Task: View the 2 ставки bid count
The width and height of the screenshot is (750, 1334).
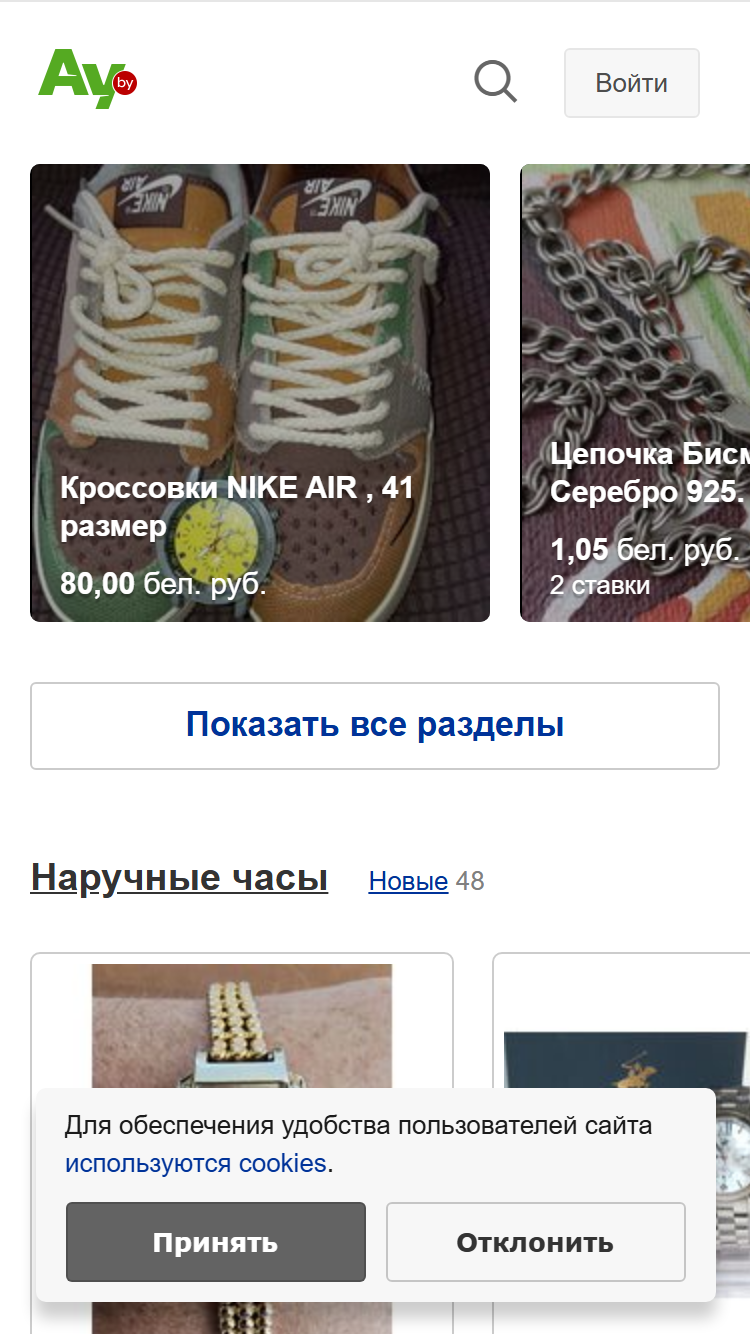Action: [600, 585]
